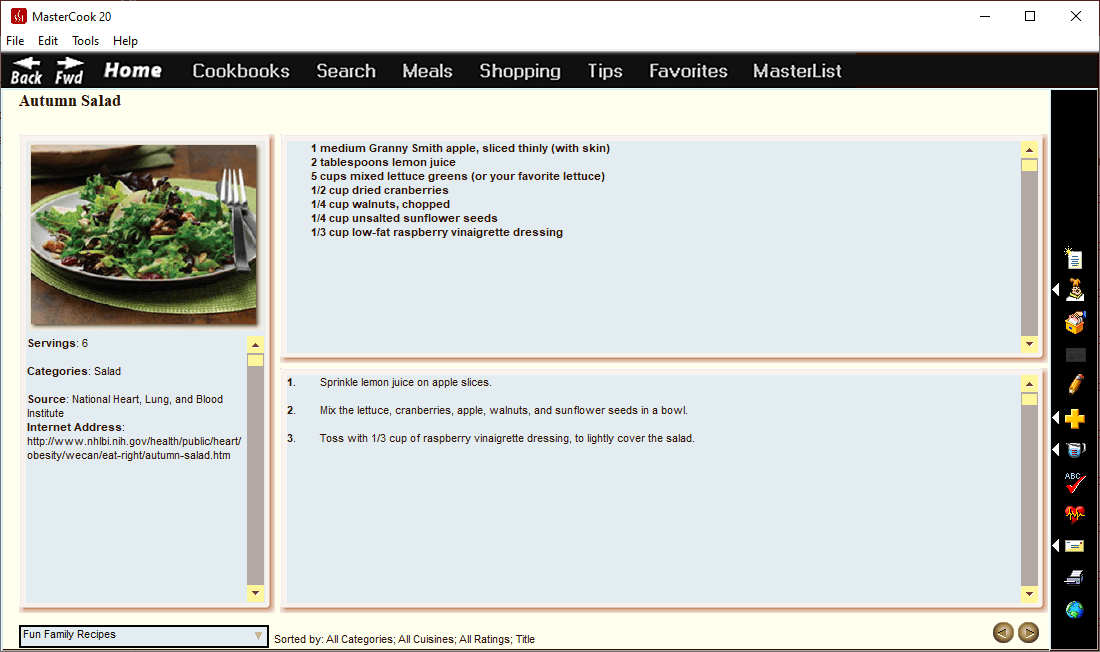Screen dimensions: 1100x652
Task: Click the 'Sorted by: All Categories' status text
Action: point(404,639)
